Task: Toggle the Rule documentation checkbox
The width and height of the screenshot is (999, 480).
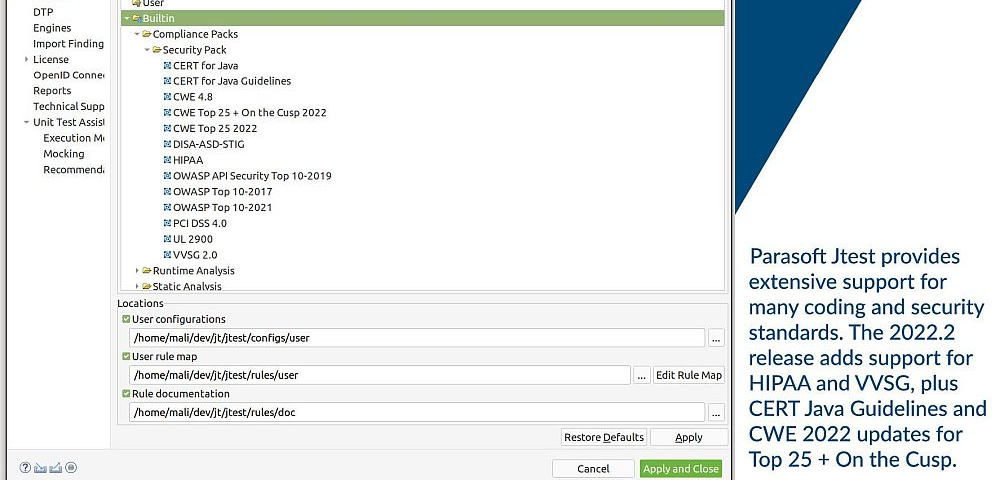Action: click(126, 393)
